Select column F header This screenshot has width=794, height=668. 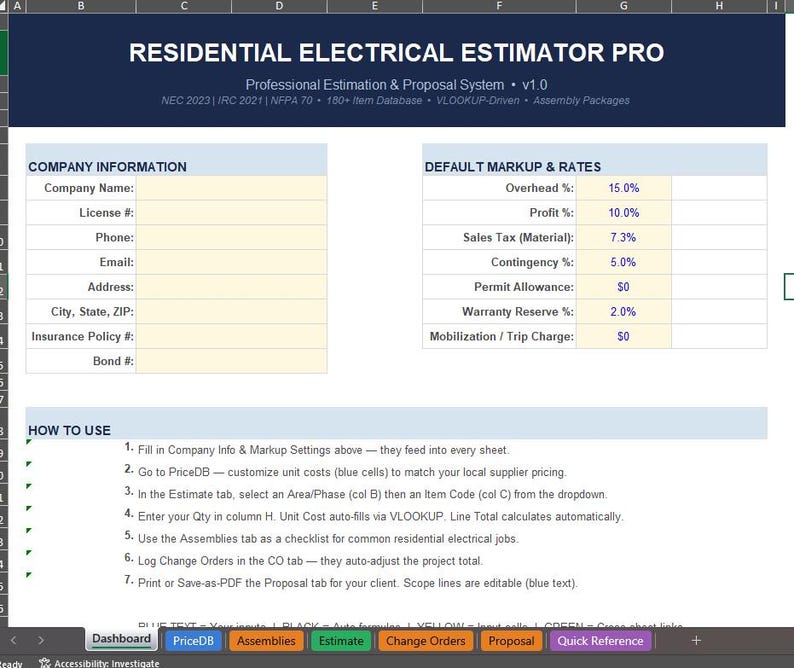point(499,6)
